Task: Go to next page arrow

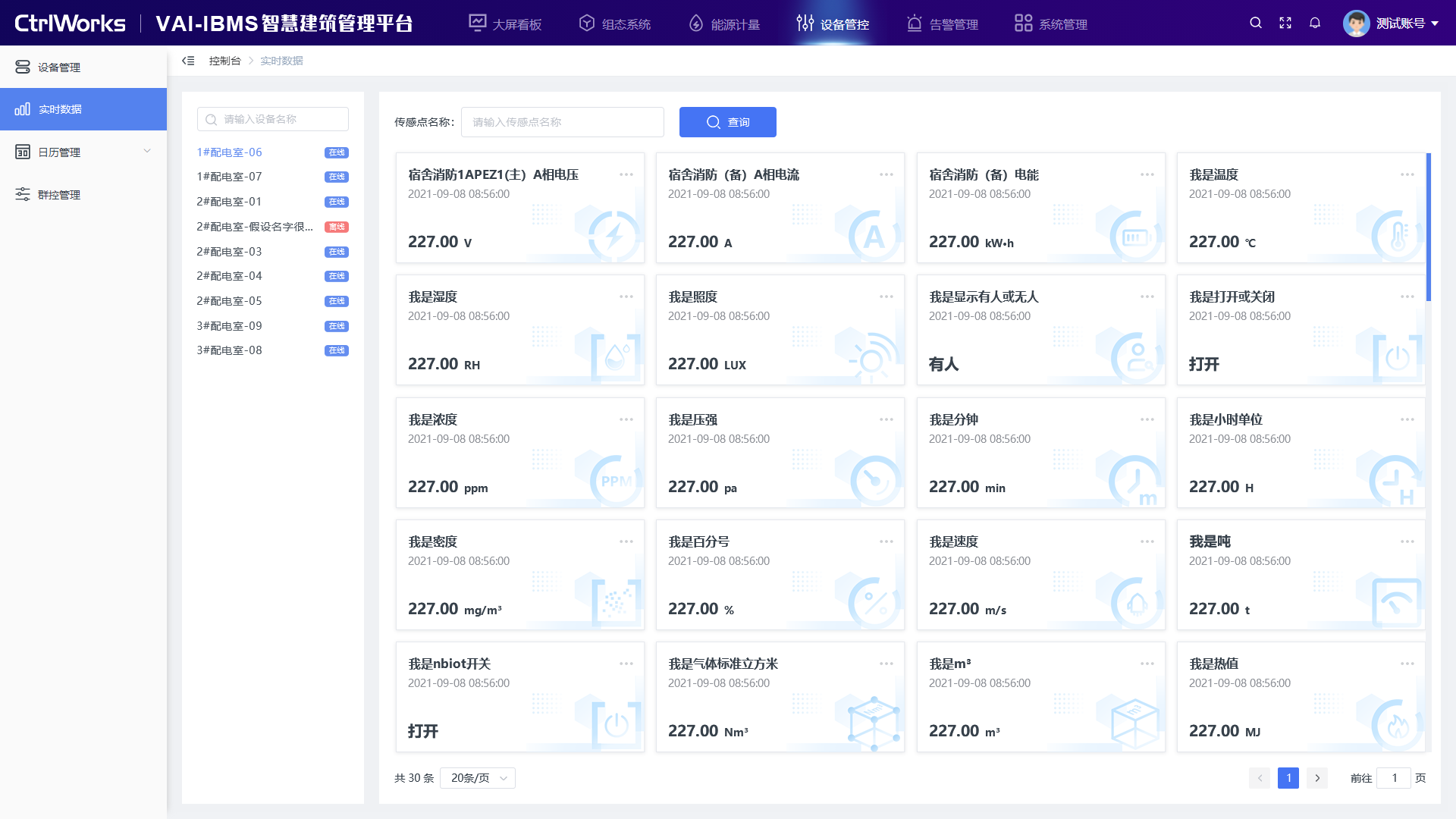Action: [1317, 778]
